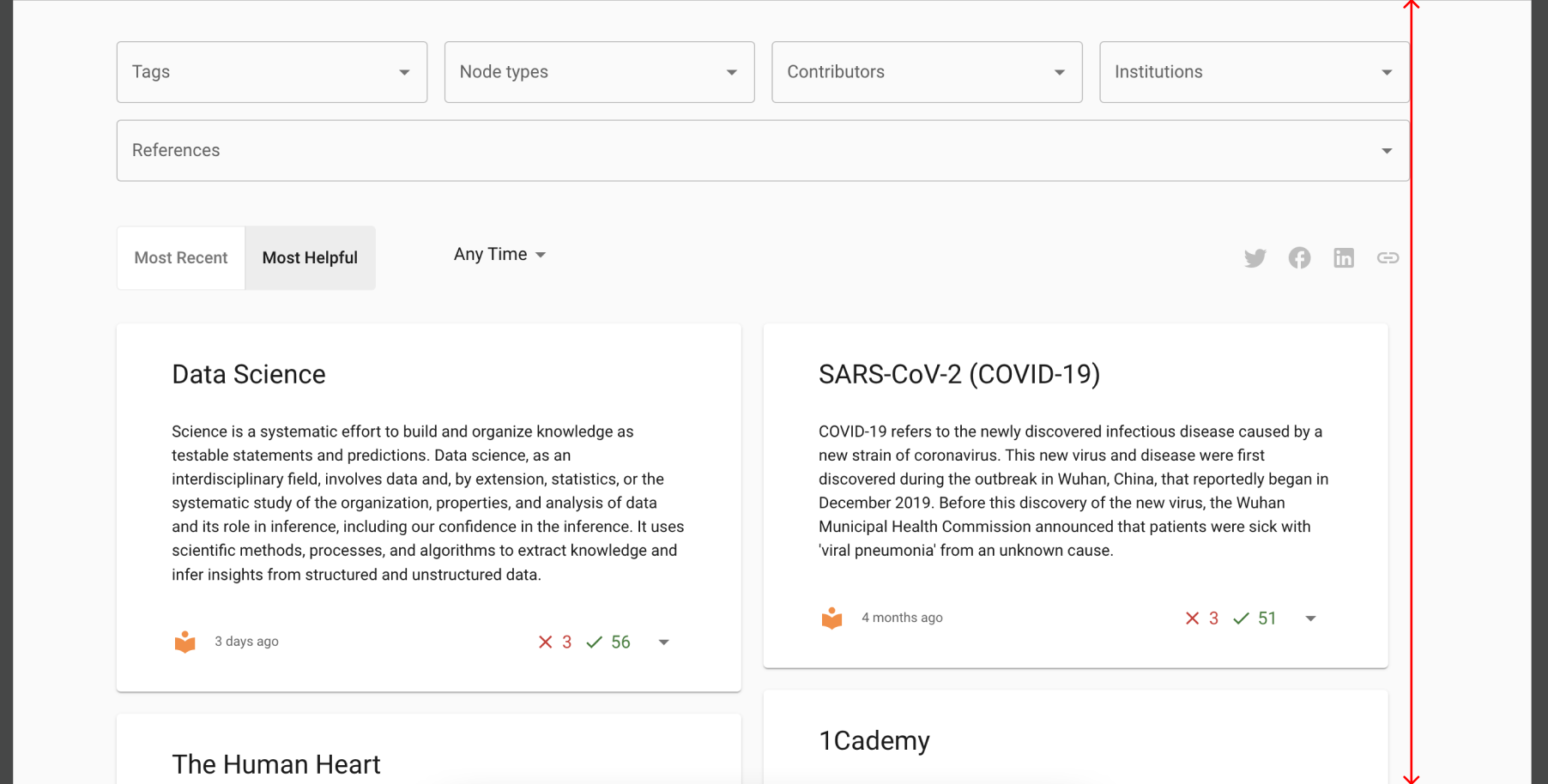Click the green checkmark on SARS-CoV-2 card
This screenshot has width=1548, height=784.
1241,618
